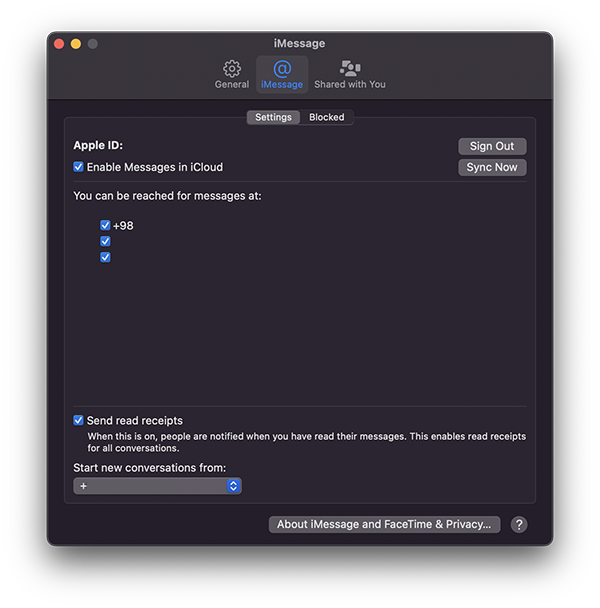Open the Shared with You pane
The image size is (600, 608).
click(x=349, y=74)
